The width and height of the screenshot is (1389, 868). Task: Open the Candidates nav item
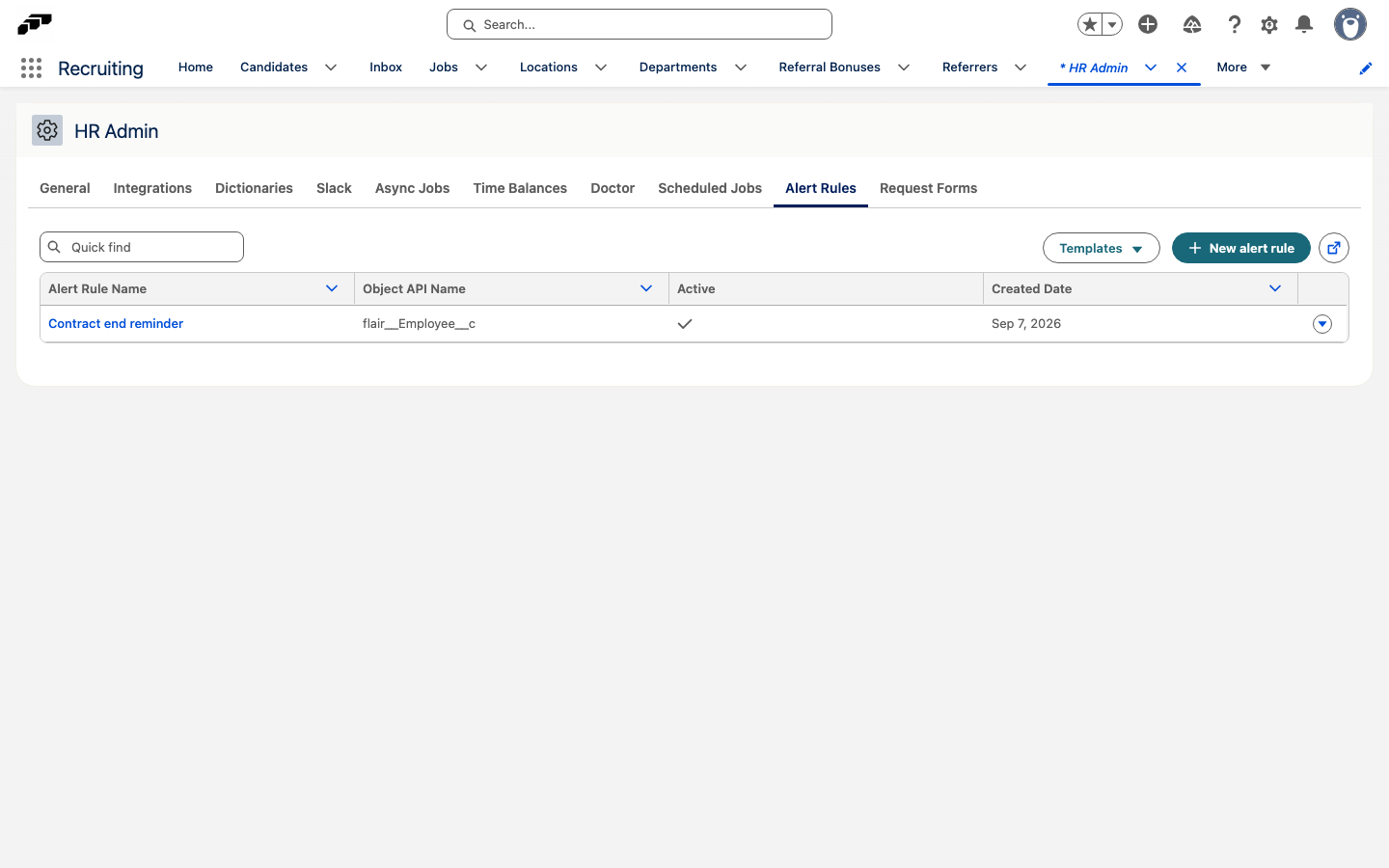point(274,68)
